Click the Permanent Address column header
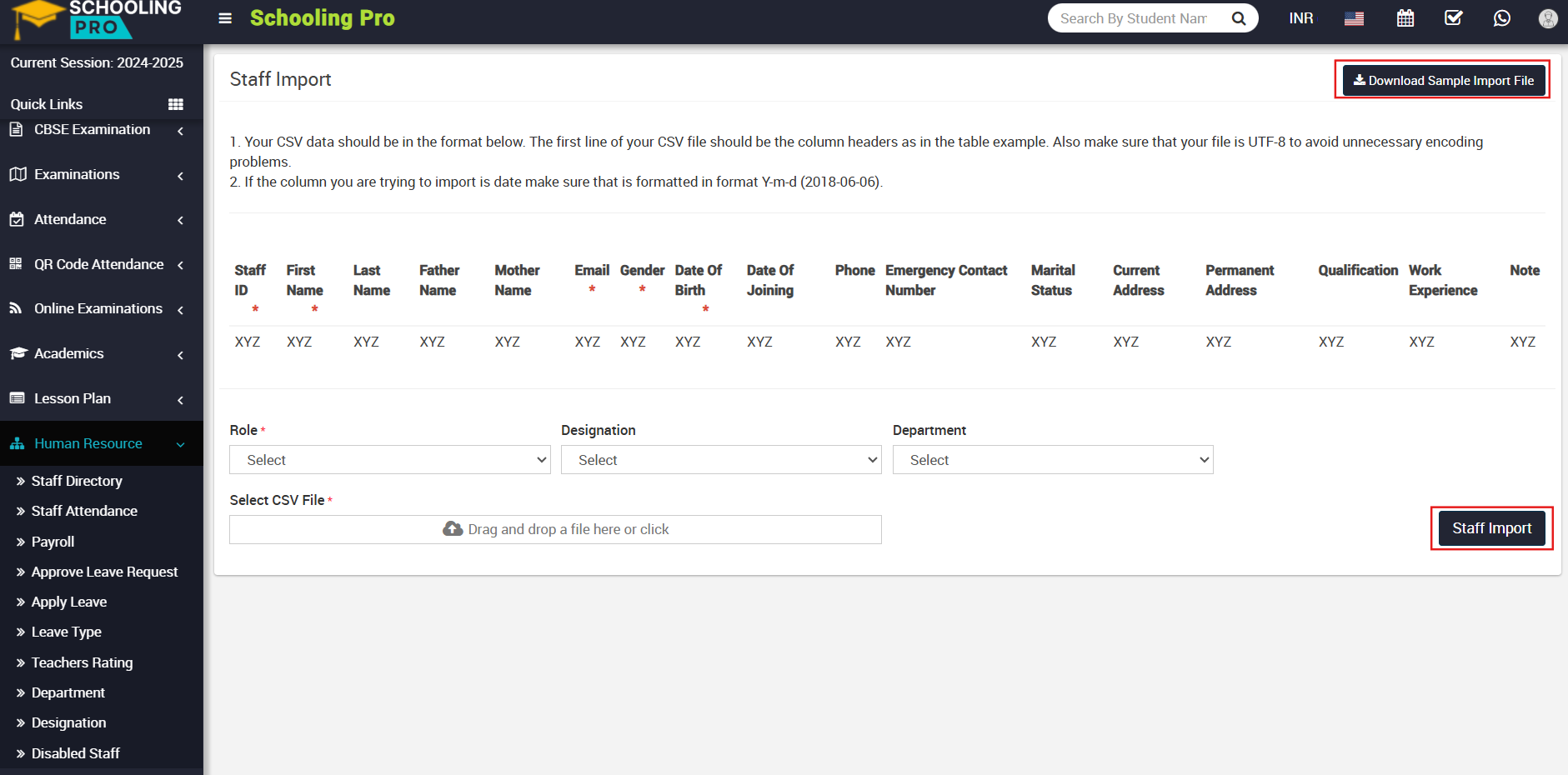This screenshot has width=1568, height=775. (x=1240, y=280)
